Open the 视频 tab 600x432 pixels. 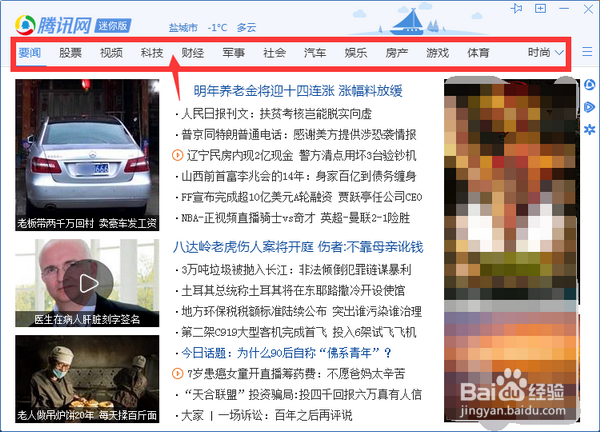tap(111, 52)
